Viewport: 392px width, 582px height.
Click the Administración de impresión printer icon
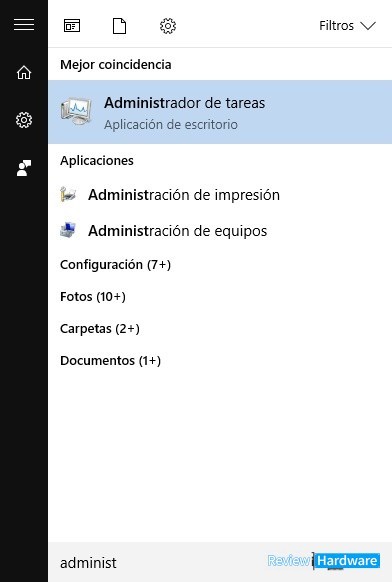pos(68,194)
